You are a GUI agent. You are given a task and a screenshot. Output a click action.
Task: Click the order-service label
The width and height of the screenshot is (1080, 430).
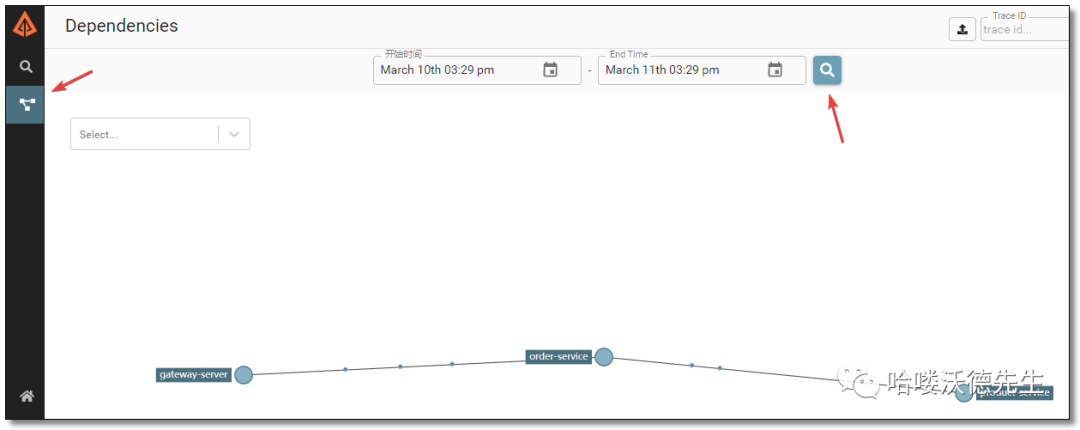558,357
